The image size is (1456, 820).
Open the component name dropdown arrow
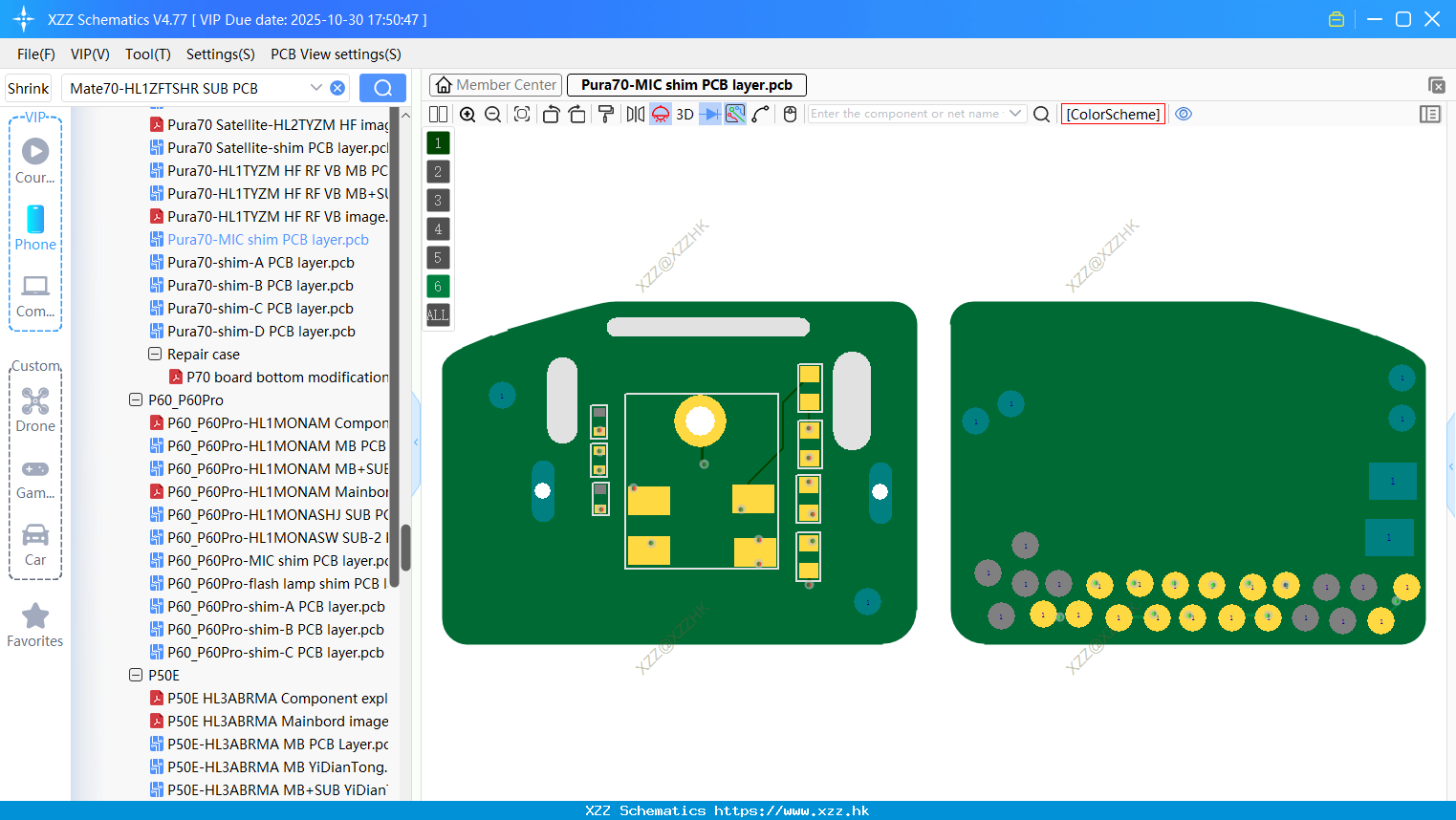coord(1015,114)
